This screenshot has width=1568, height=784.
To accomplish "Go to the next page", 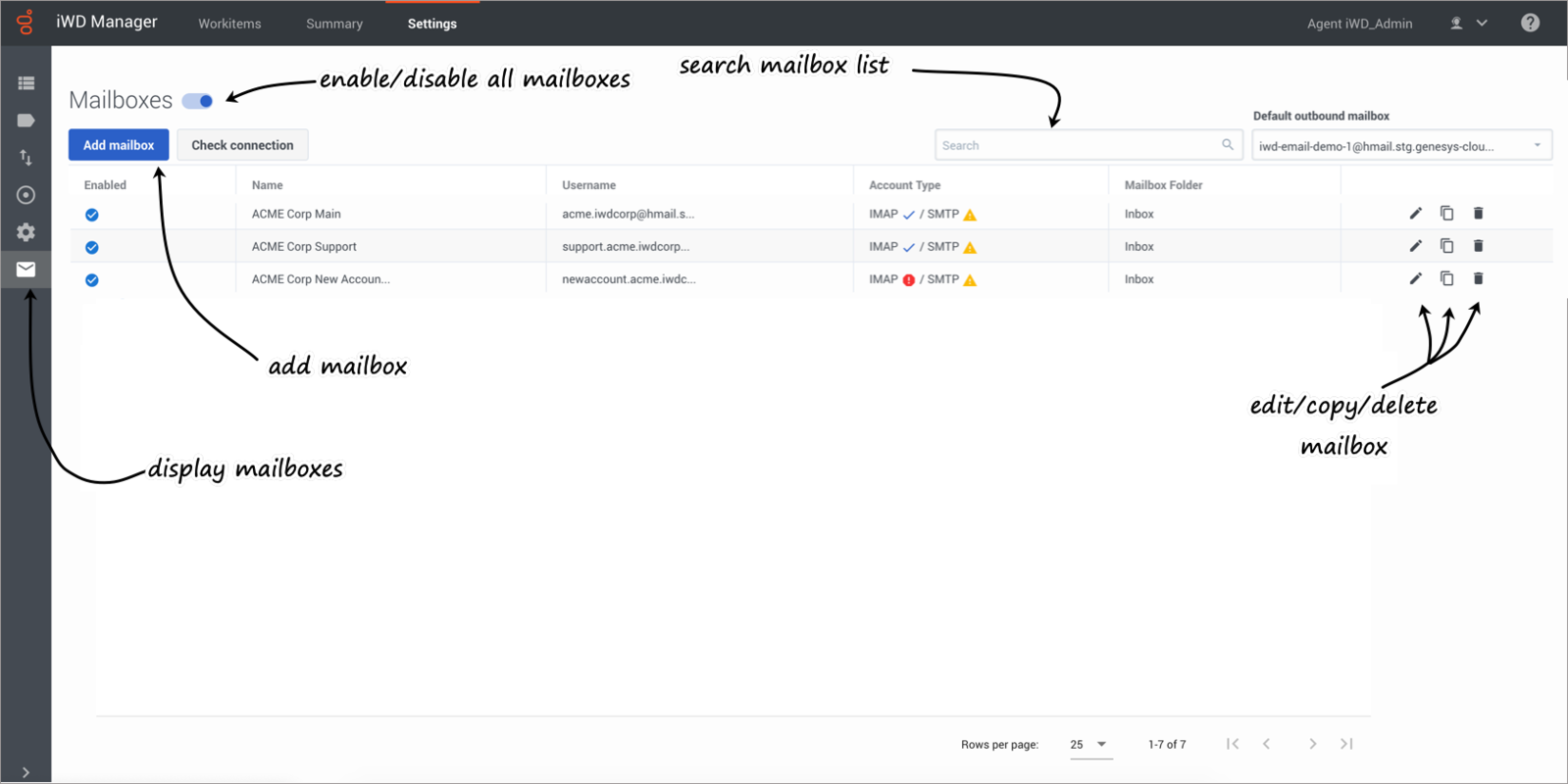I will [x=1313, y=744].
